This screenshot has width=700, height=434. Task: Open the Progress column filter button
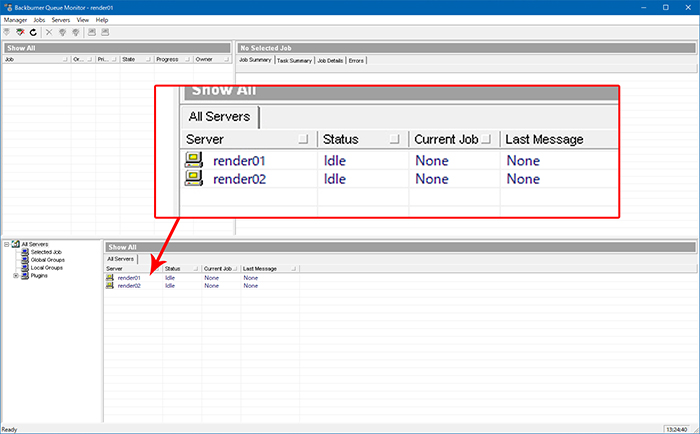click(x=187, y=59)
